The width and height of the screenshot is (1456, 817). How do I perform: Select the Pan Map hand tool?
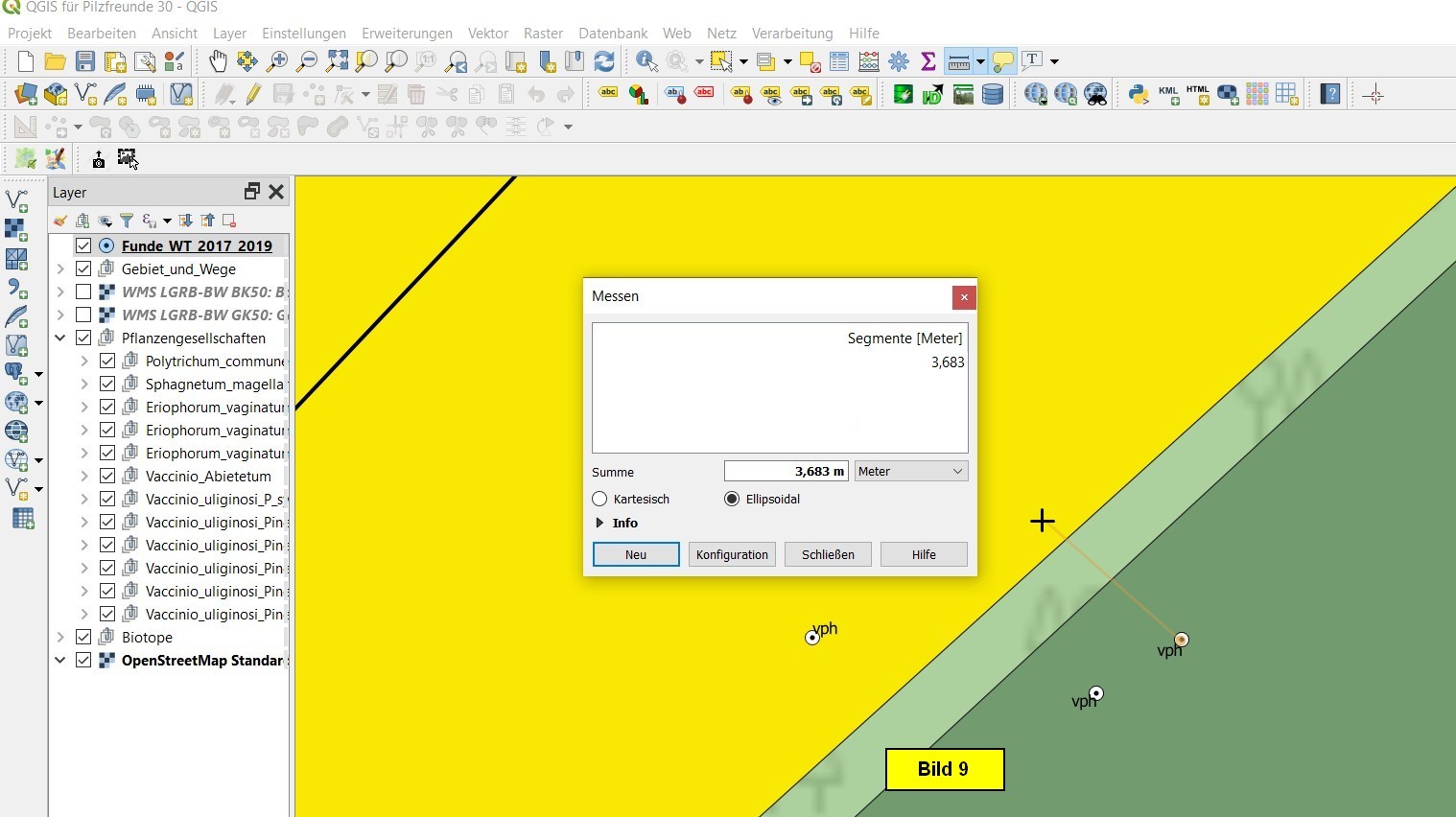tap(218, 61)
